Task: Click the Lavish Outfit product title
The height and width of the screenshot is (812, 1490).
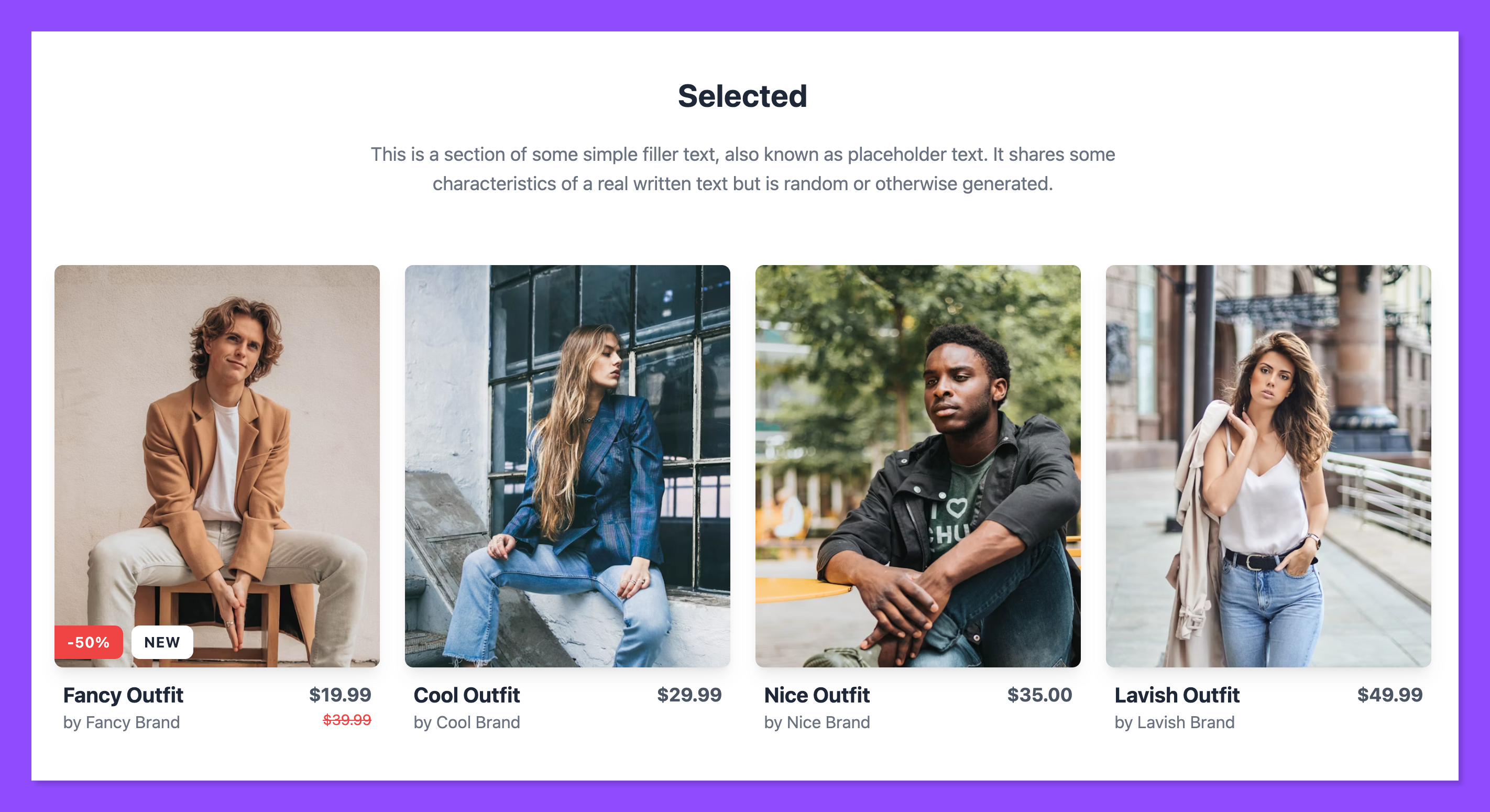Action: coord(1177,695)
